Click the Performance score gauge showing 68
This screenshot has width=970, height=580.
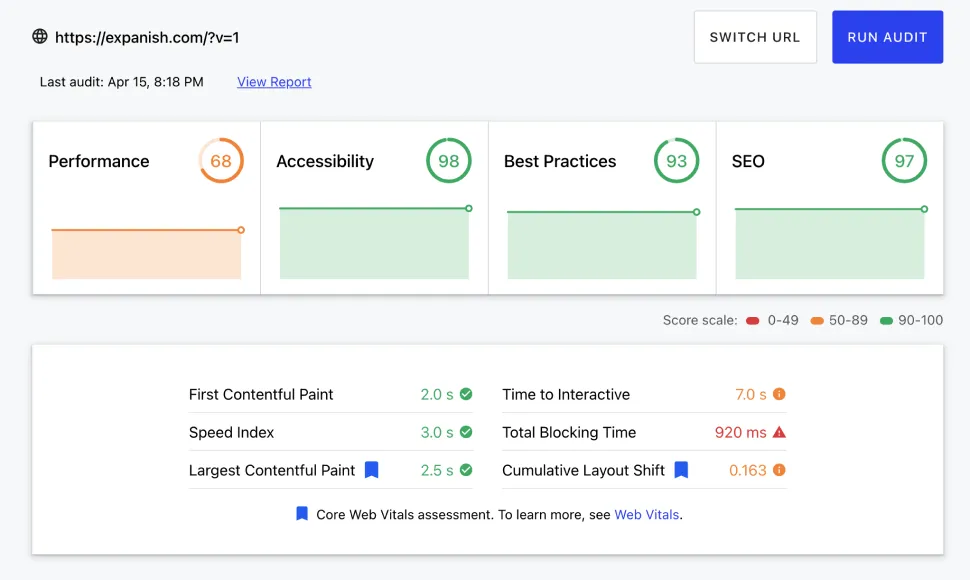221,161
